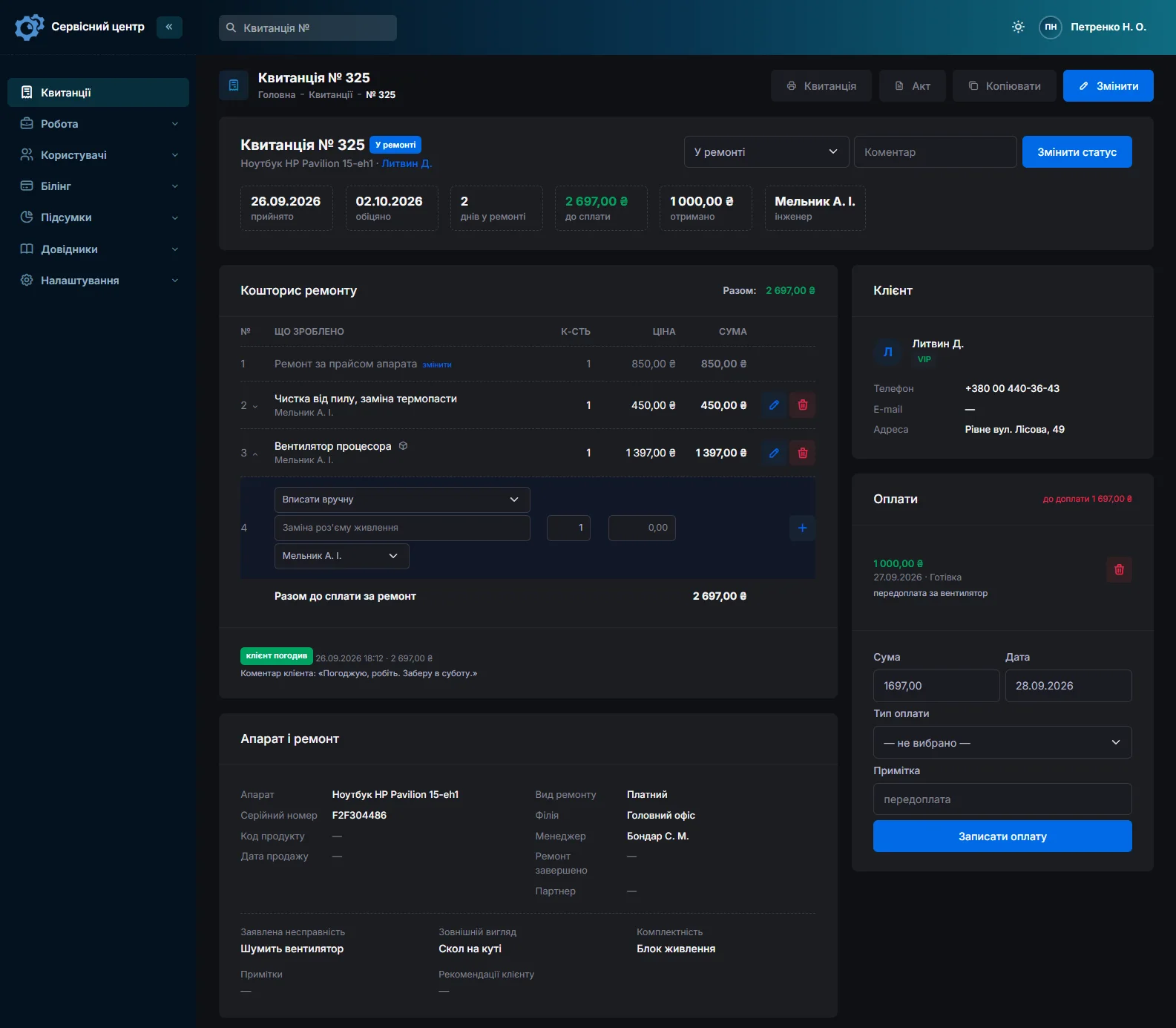Collapse row 3 details chevron

point(255,454)
